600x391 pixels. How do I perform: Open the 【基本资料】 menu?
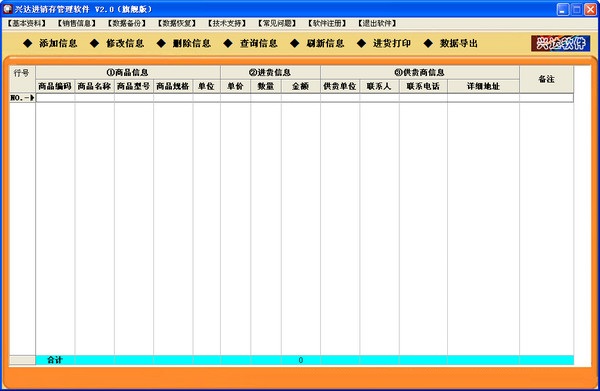click(26, 23)
